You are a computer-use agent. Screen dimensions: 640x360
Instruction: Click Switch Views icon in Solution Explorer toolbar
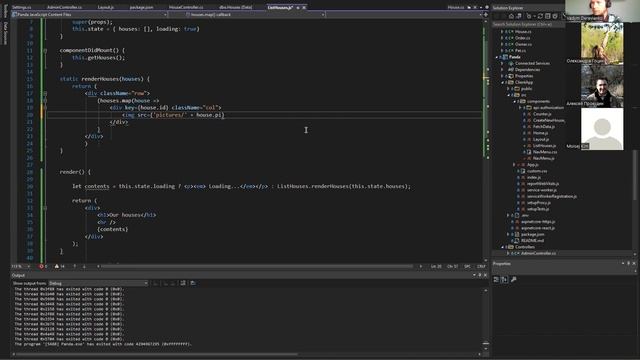point(519,16)
